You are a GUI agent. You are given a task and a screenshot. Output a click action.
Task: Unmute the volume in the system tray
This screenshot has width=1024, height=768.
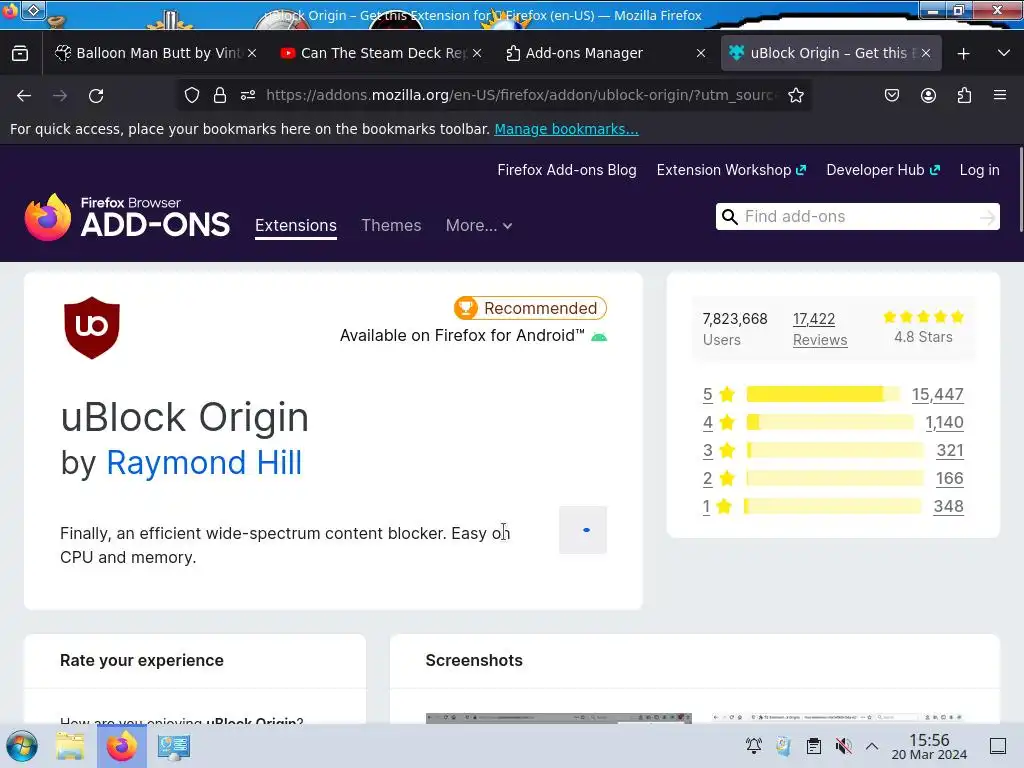843,746
